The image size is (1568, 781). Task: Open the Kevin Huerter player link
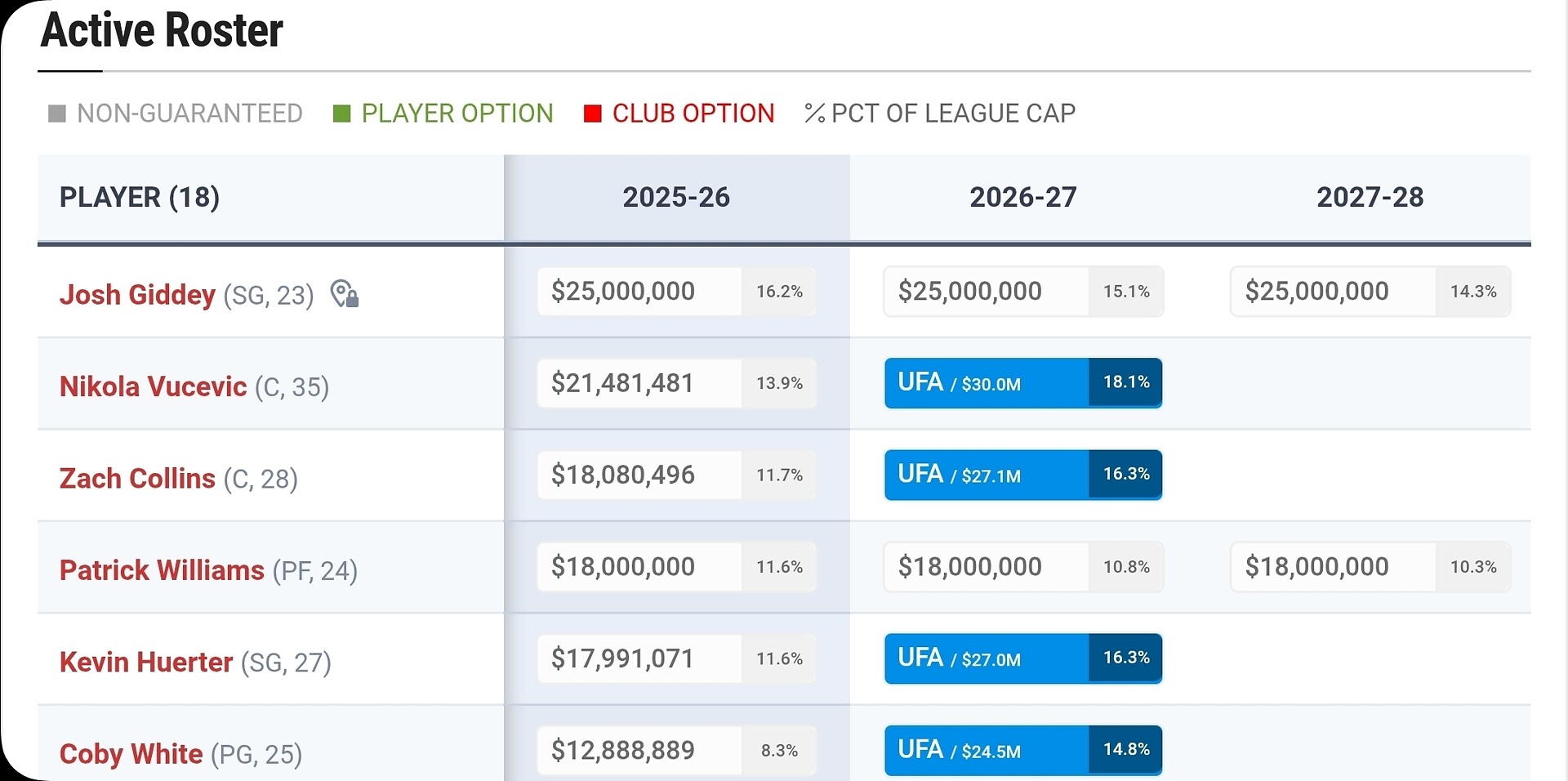146,662
